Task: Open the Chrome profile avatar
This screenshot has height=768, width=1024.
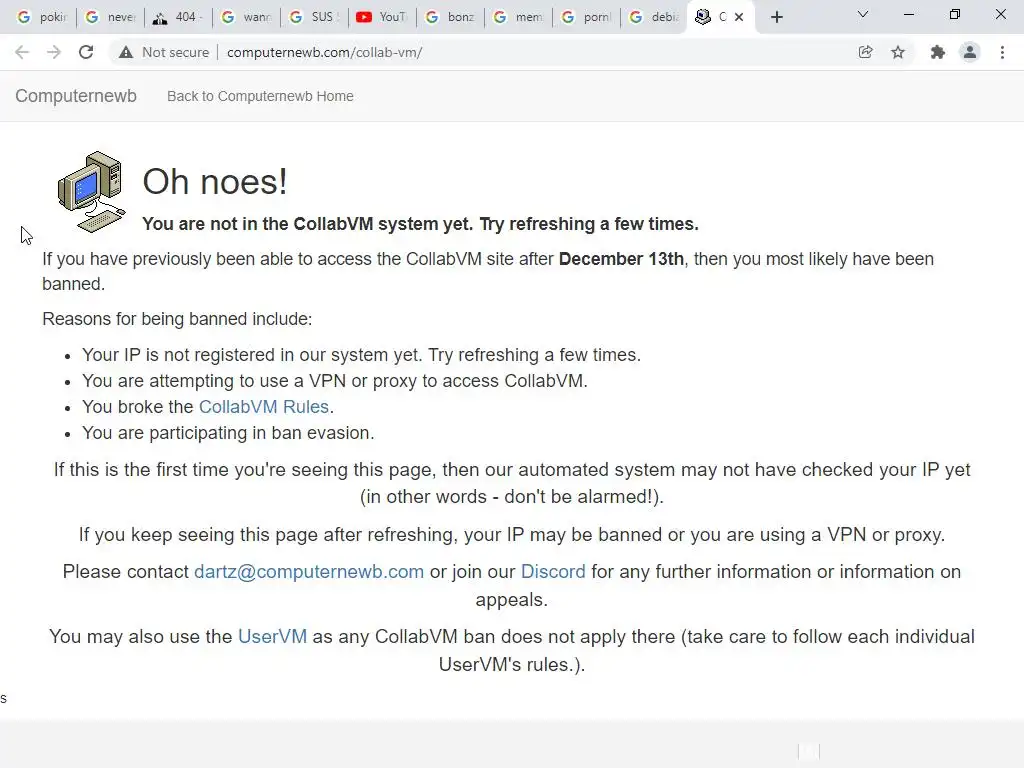Action: coord(970,52)
